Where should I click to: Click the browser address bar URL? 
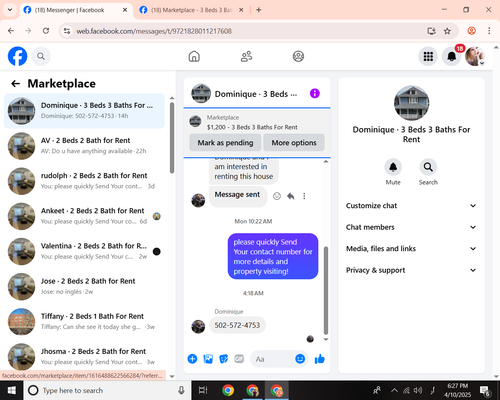click(154, 31)
